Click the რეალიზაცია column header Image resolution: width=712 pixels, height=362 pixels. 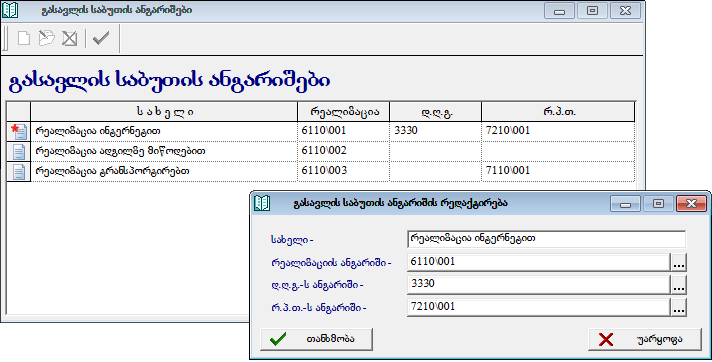point(344,112)
